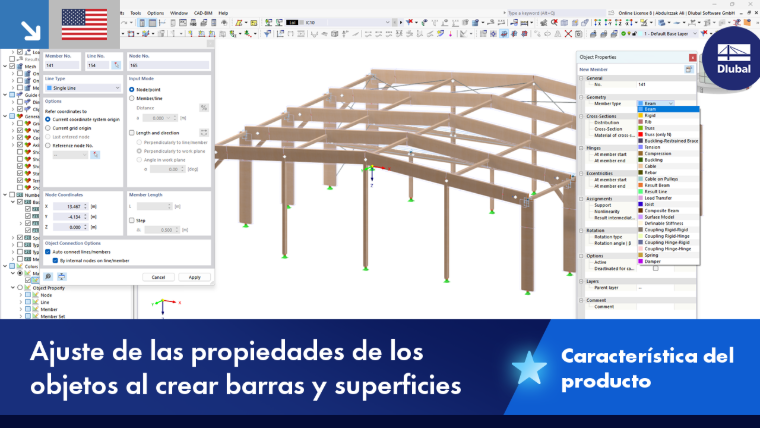Enable the Length and direction checkbox

tap(132, 133)
